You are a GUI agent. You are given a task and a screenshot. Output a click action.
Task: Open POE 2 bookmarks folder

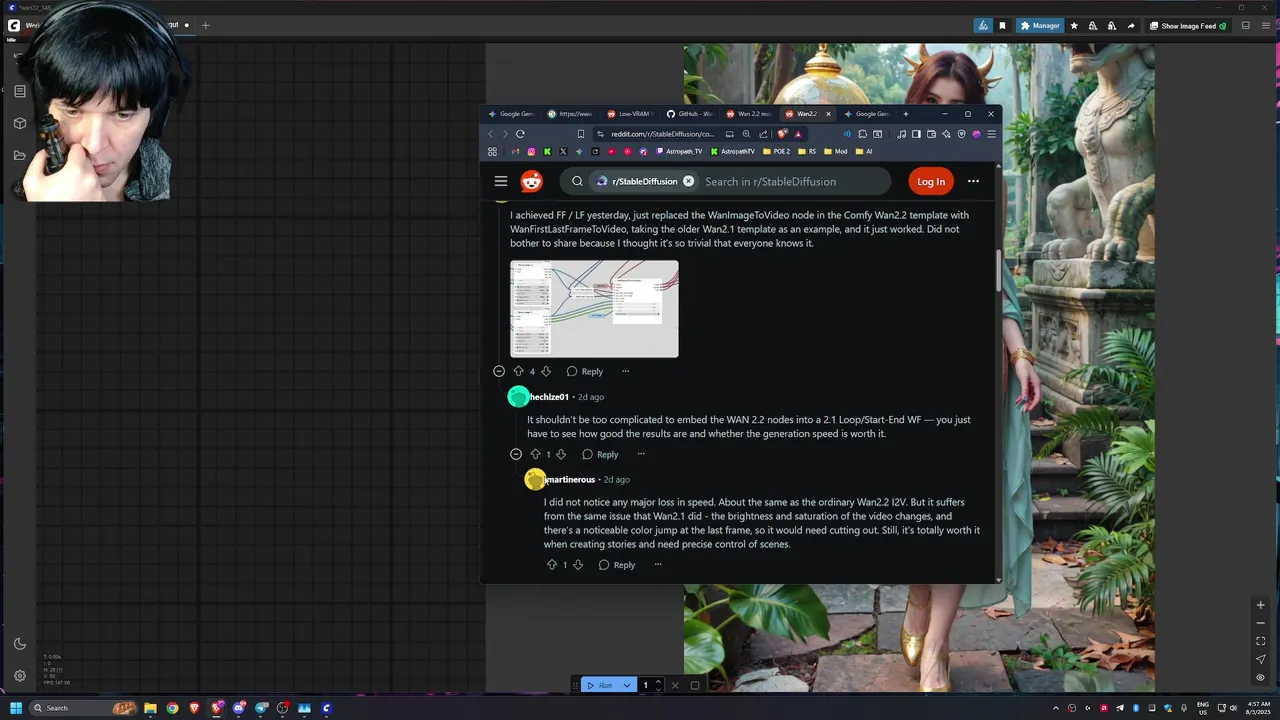(776, 152)
